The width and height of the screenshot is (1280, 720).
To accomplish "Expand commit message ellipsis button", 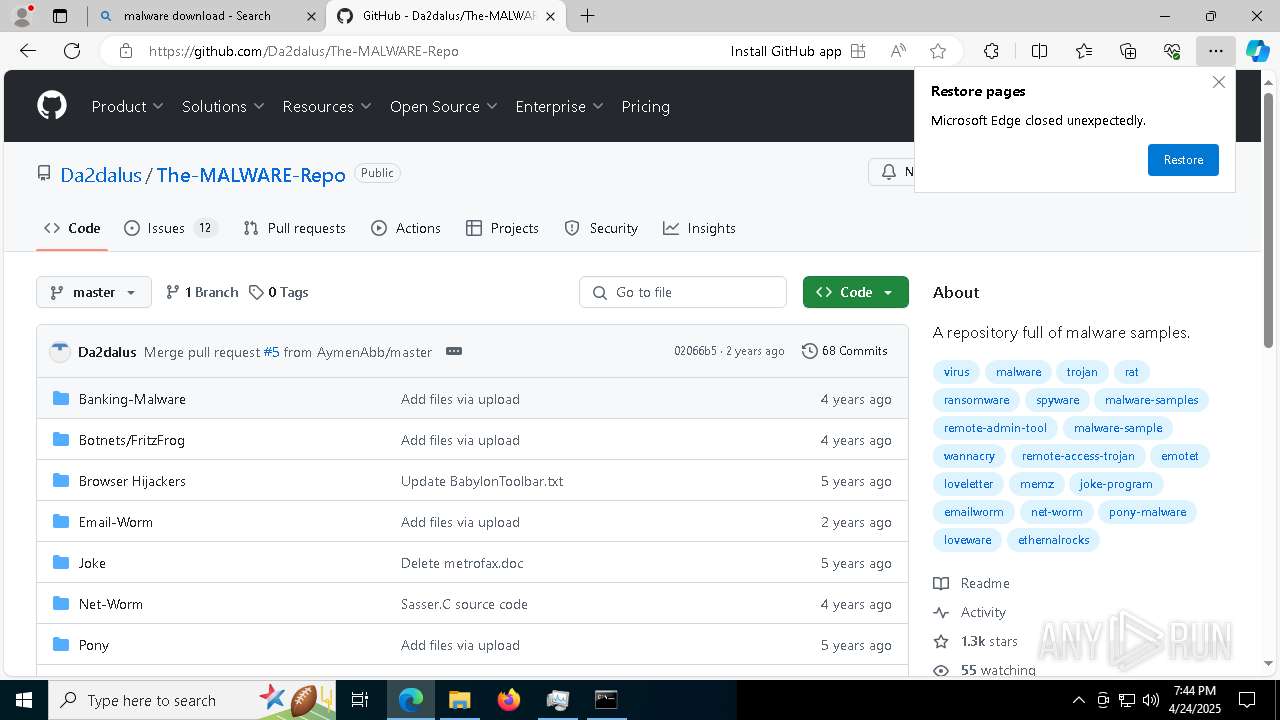I will coord(454,351).
